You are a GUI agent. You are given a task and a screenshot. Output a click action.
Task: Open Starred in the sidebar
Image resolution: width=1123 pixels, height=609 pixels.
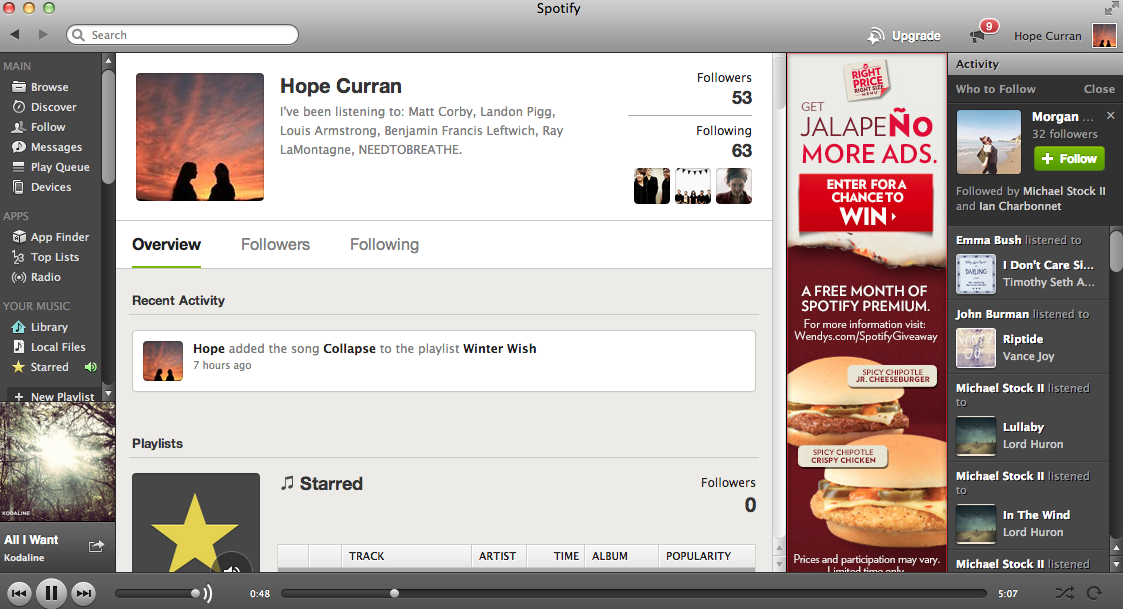tap(40, 367)
